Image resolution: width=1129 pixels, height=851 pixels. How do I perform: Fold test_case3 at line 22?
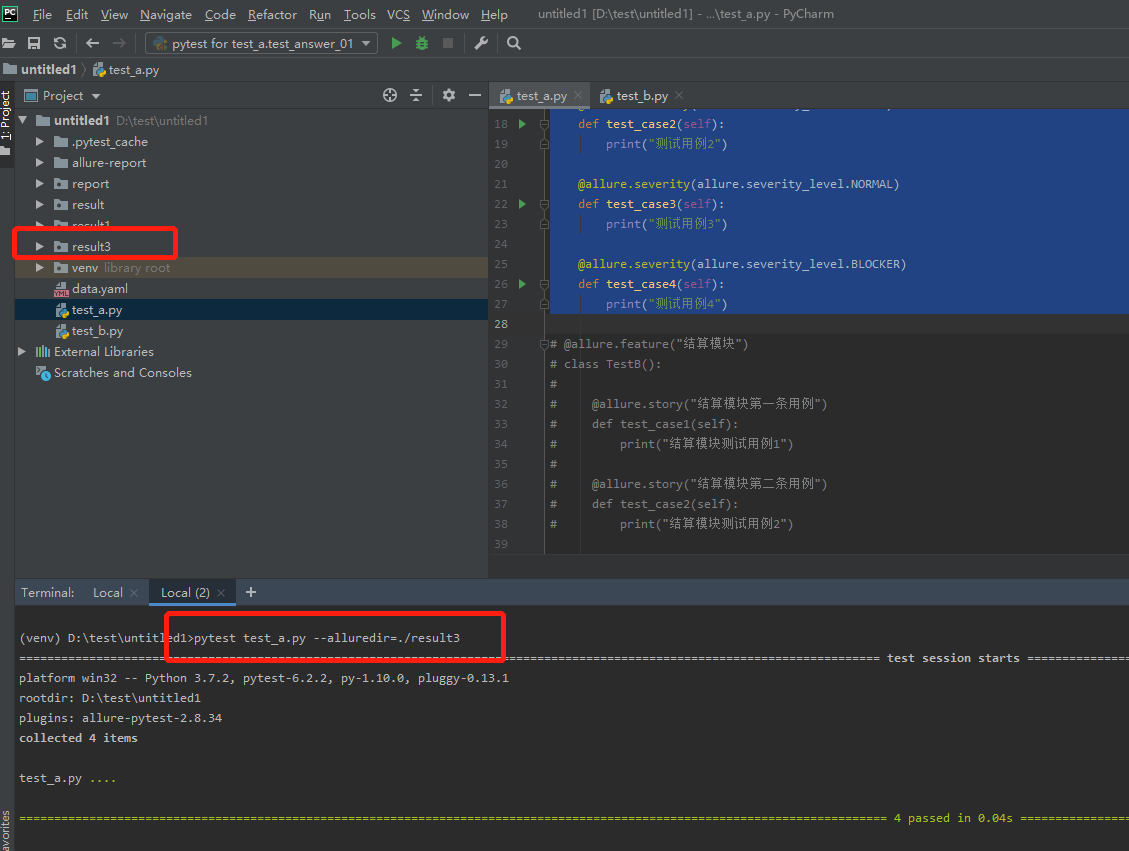544,204
